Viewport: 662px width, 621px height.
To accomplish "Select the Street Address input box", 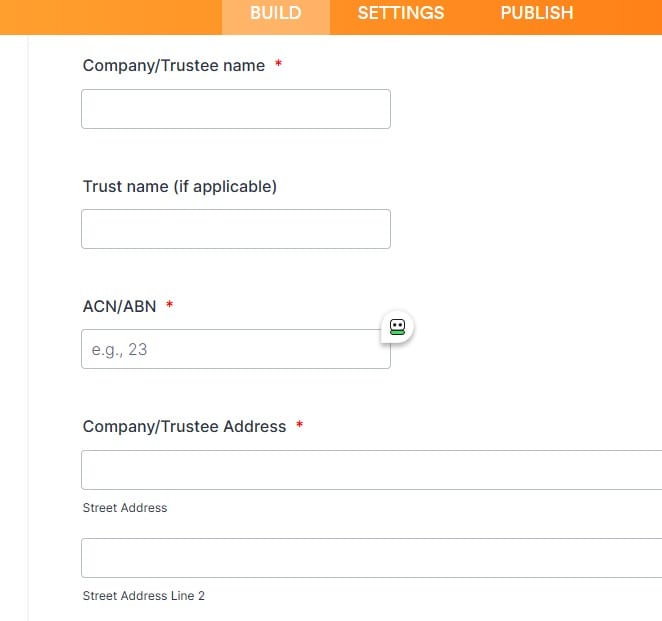I will coord(370,470).
